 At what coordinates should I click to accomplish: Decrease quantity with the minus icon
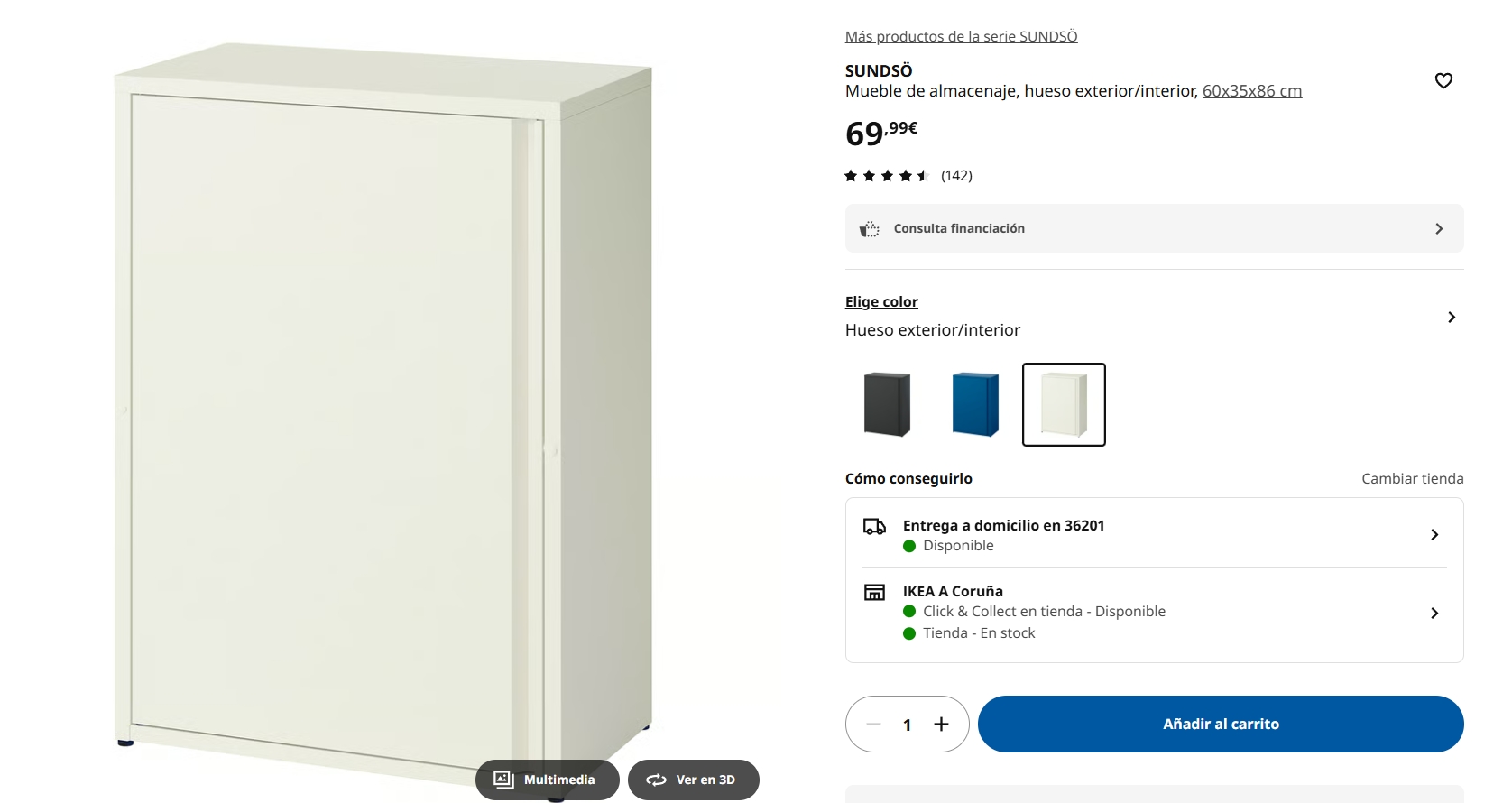pos(873,725)
